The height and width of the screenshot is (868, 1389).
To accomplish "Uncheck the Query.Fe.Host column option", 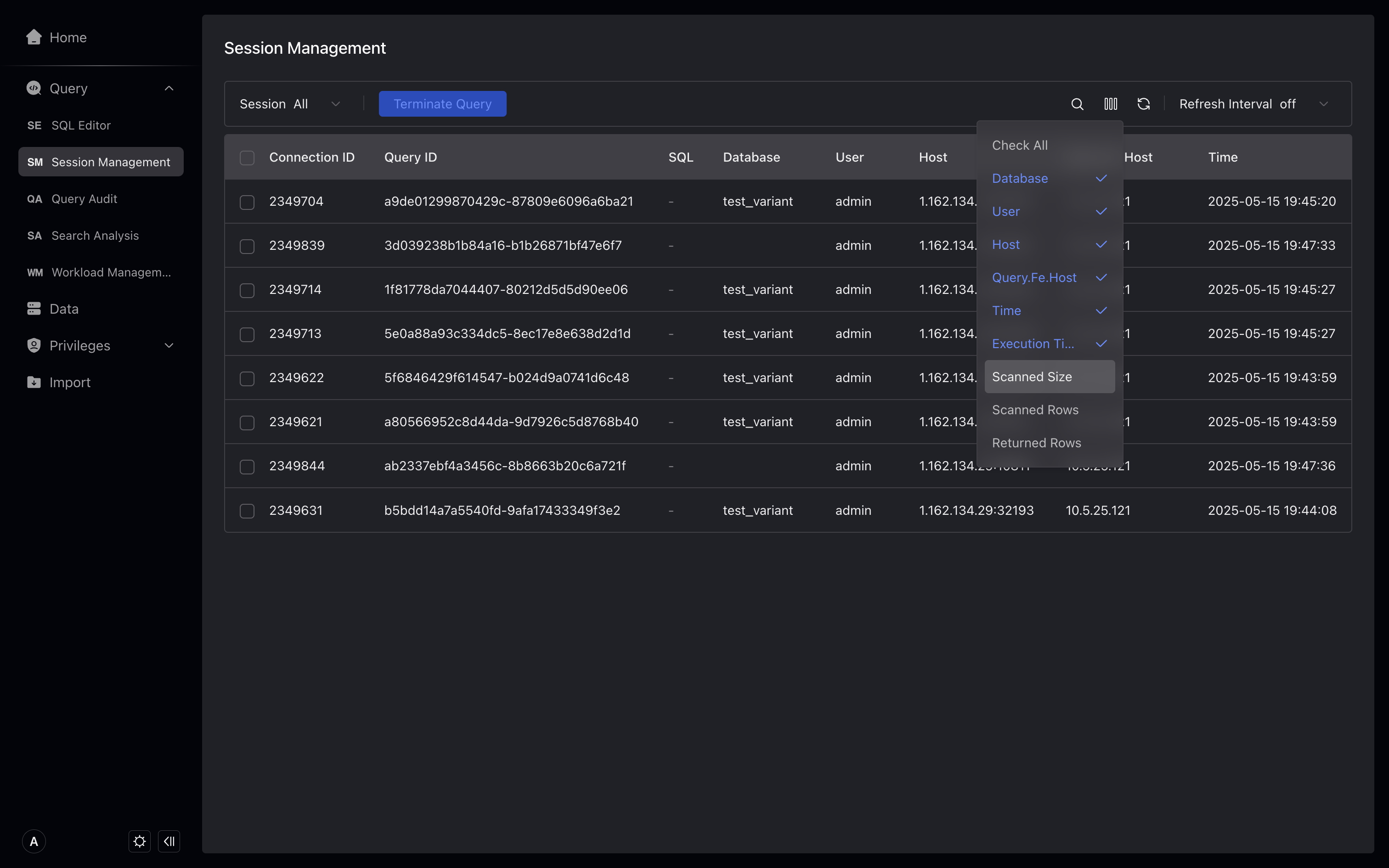I will click(x=1050, y=277).
